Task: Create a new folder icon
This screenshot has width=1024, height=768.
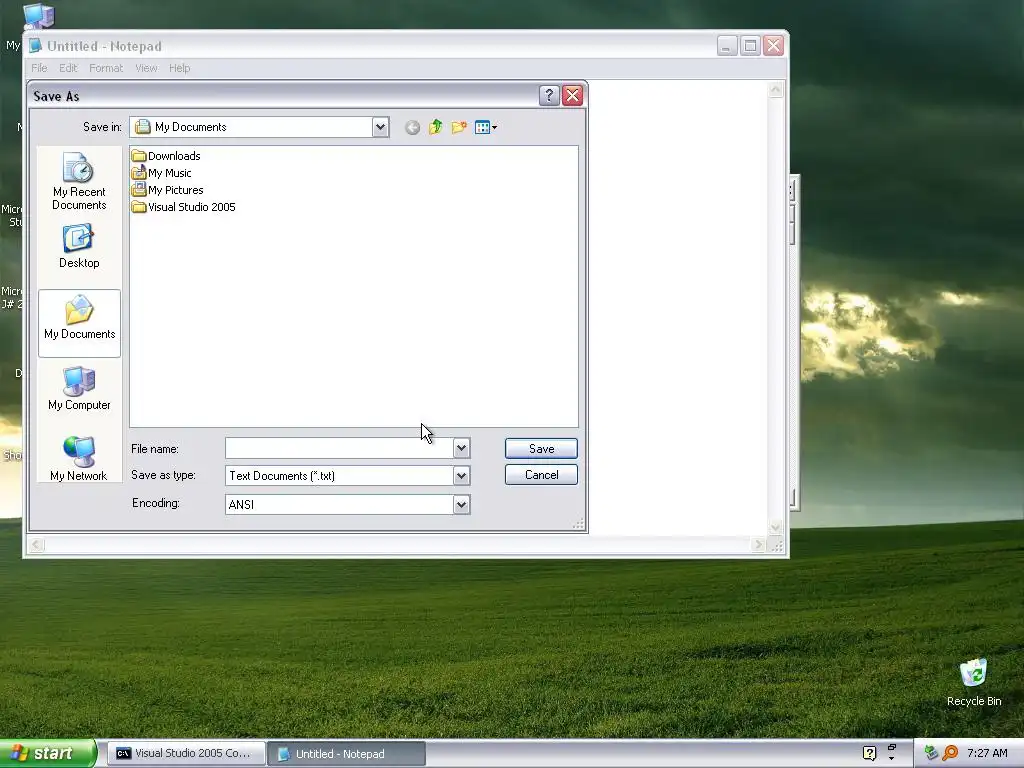Action: [459, 127]
